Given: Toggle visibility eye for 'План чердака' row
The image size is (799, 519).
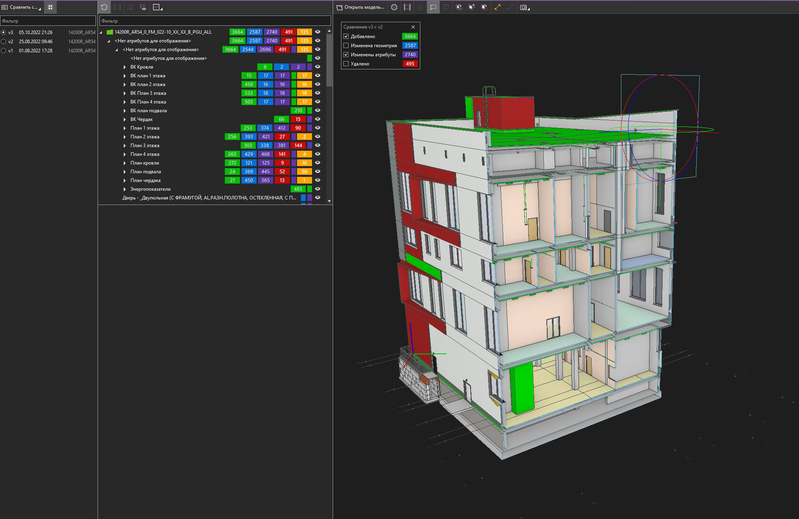Looking at the screenshot, I should click(318, 180).
